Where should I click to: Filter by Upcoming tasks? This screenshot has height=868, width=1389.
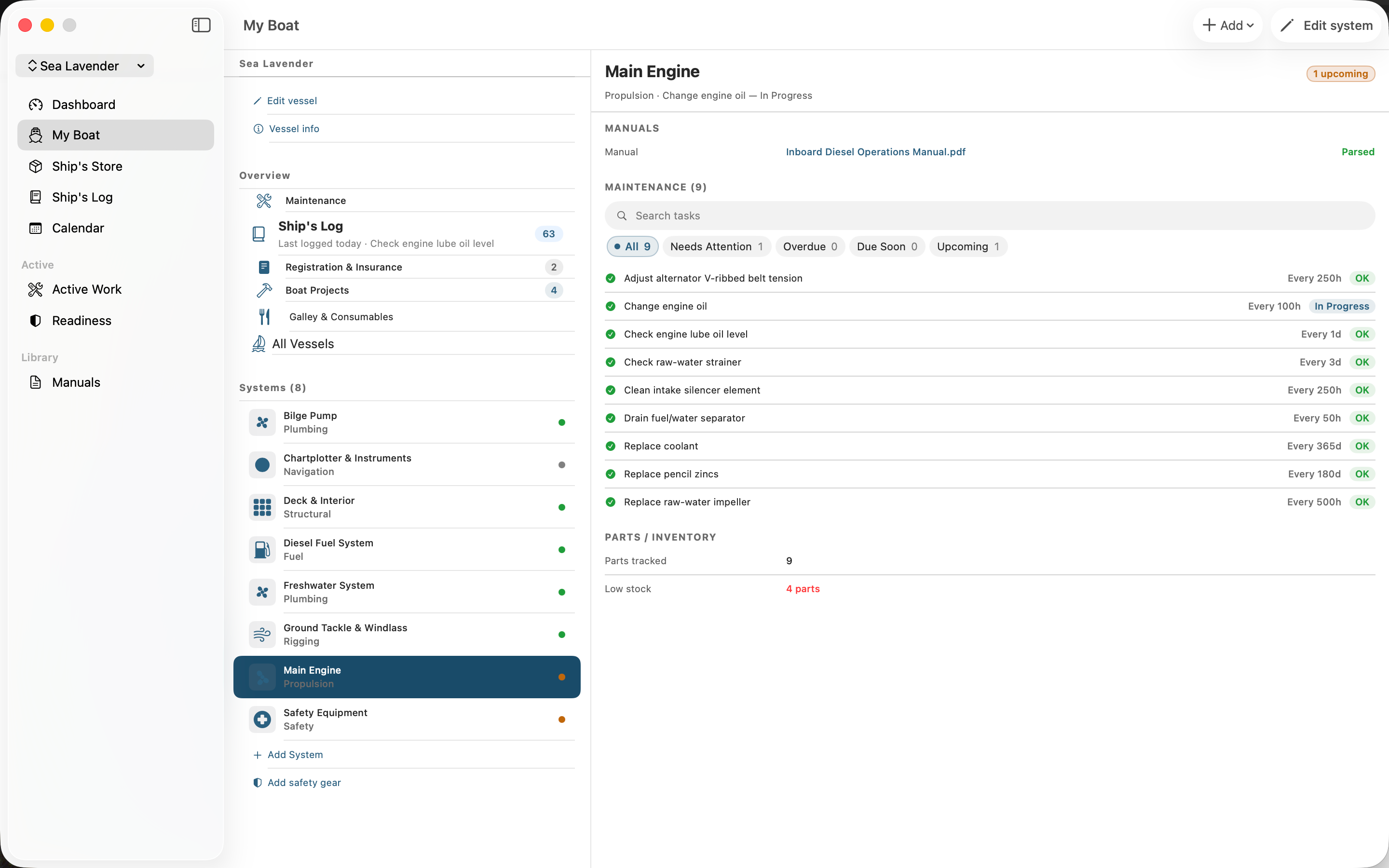pyautogui.click(x=967, y=246)
